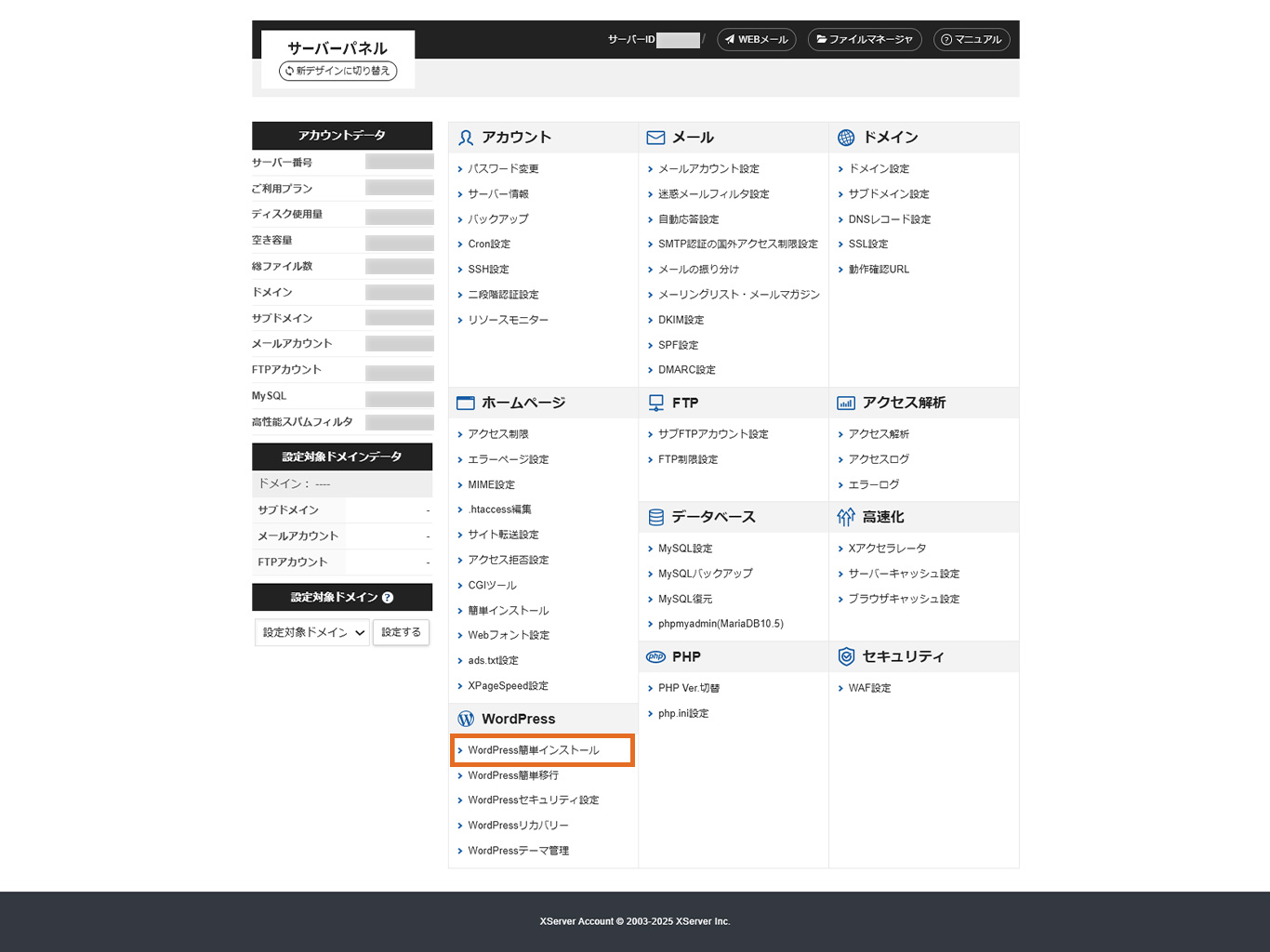The height and width of the screenshot is (952, 1270).
Task: Open WordPressテーマ管理
Action: click(519, 851)
